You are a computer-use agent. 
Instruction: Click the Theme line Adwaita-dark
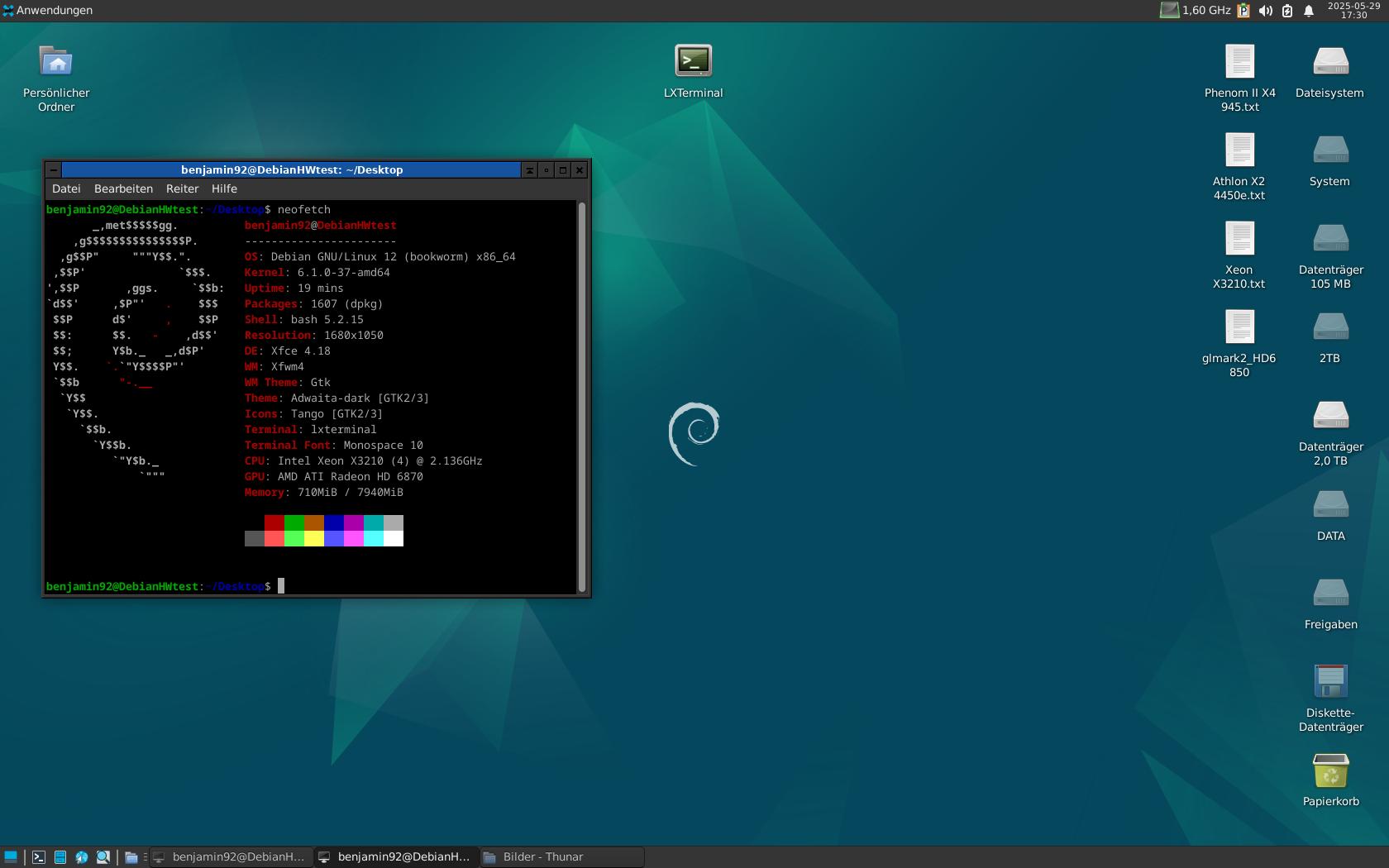[337, 398]
